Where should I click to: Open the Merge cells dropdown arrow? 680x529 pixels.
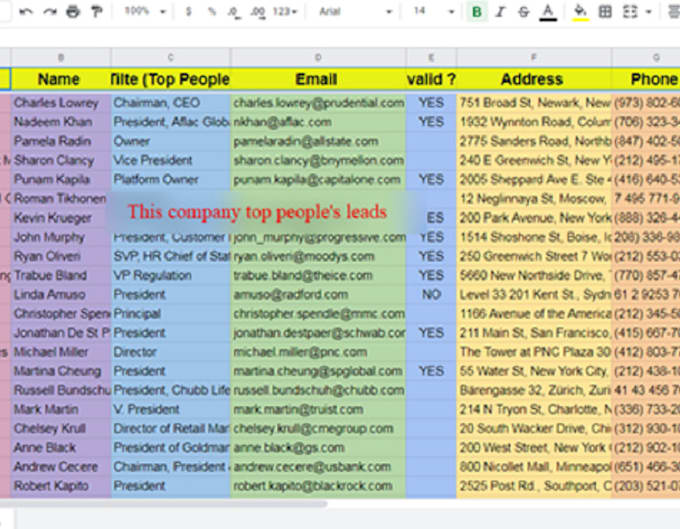point(648,12)
